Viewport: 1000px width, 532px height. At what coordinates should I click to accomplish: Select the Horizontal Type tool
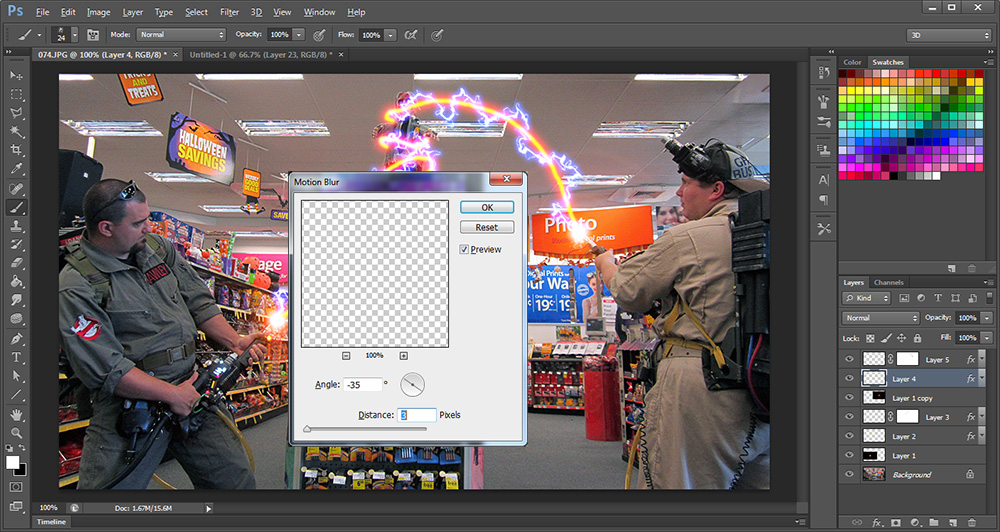pyautogui.click(x=17, y=357)
